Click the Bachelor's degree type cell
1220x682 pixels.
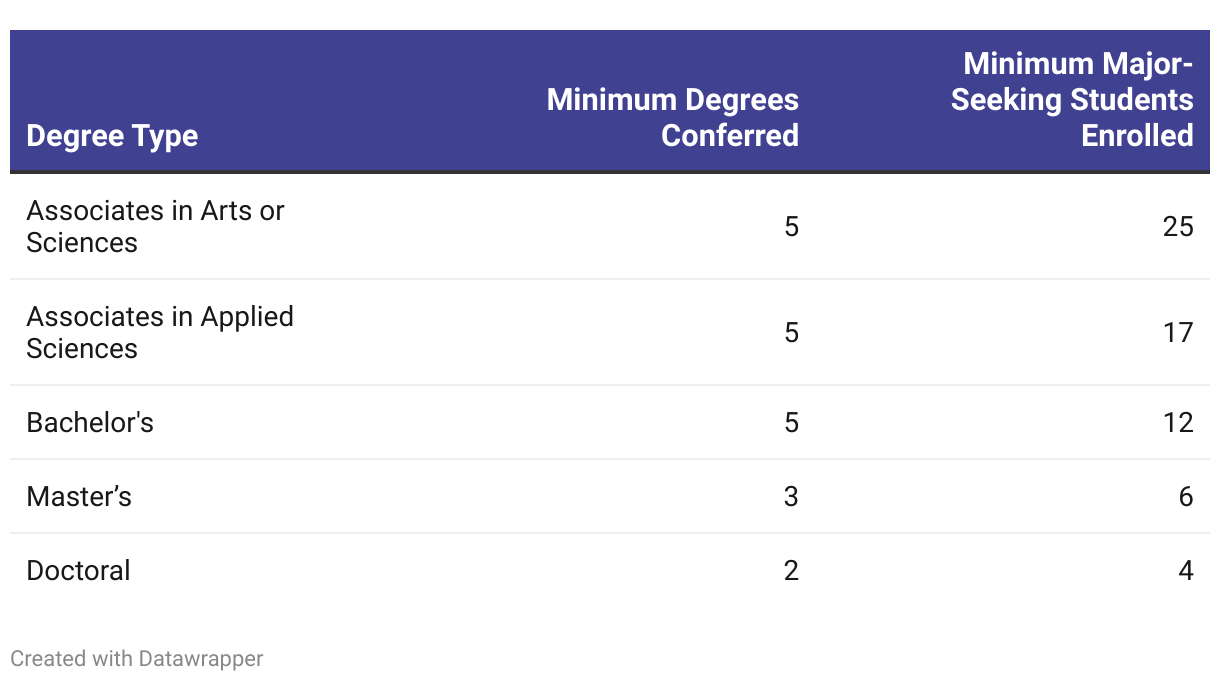90,423
